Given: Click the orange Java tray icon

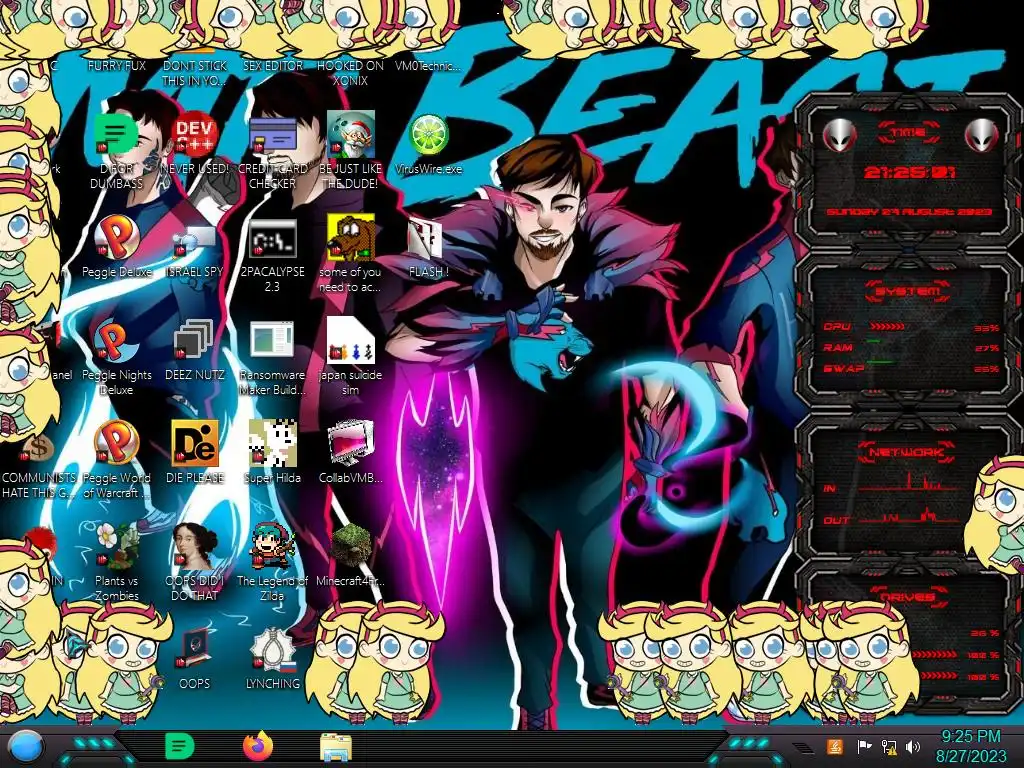Looking at the screenshot, I should click(834, 746).
